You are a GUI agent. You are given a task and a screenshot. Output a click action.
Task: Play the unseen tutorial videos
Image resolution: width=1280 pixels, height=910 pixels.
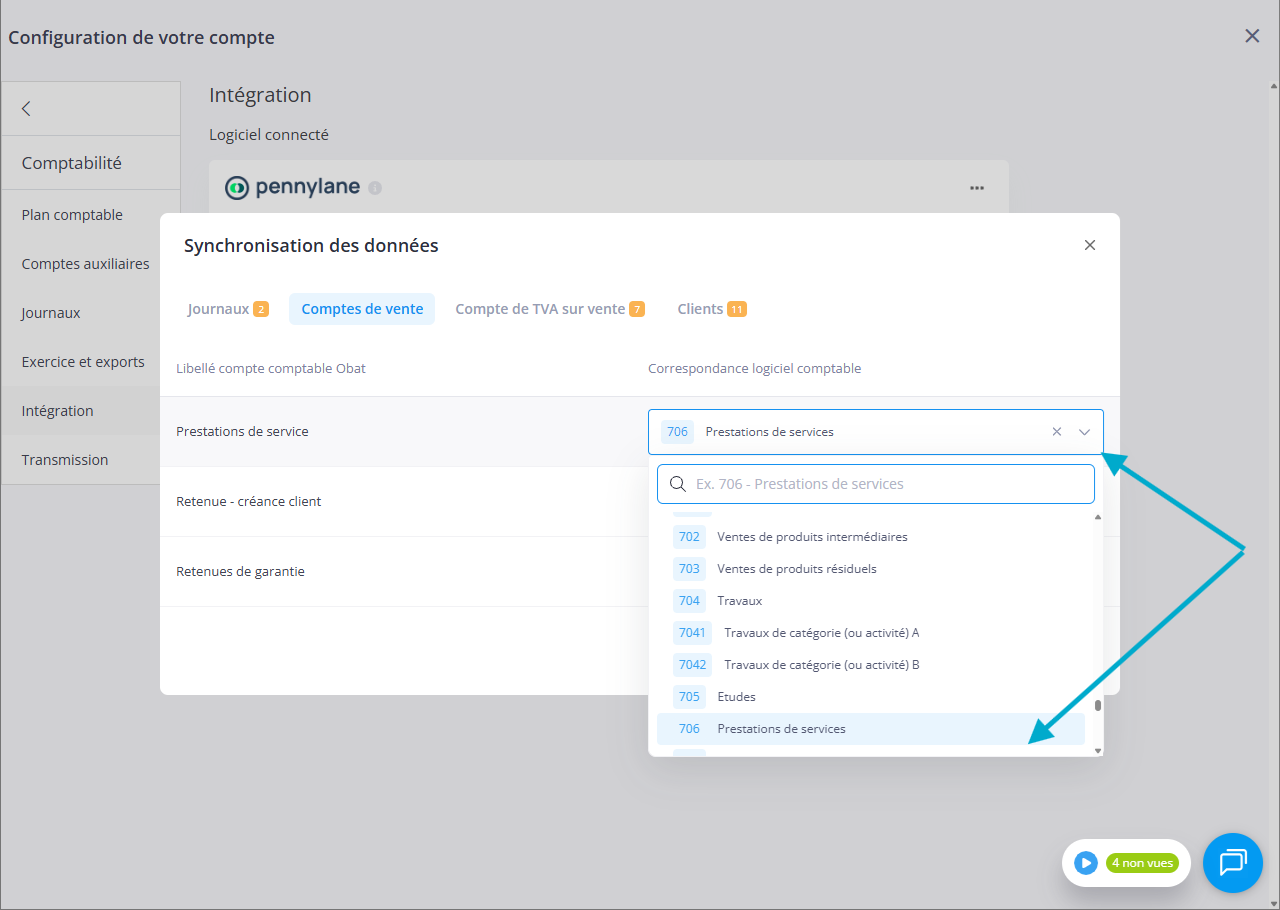coord(1086,863)
